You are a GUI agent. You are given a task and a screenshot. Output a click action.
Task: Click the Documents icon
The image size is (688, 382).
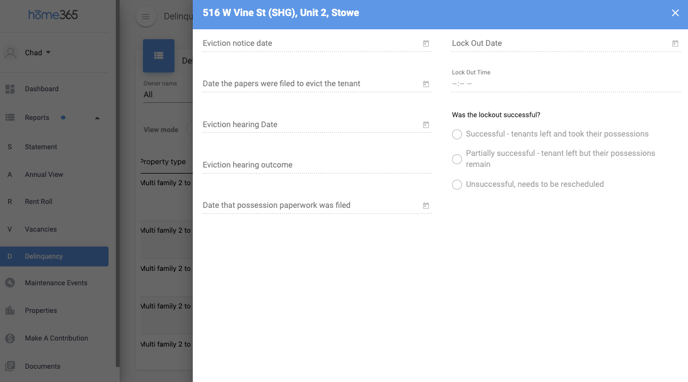coord(10,366)
